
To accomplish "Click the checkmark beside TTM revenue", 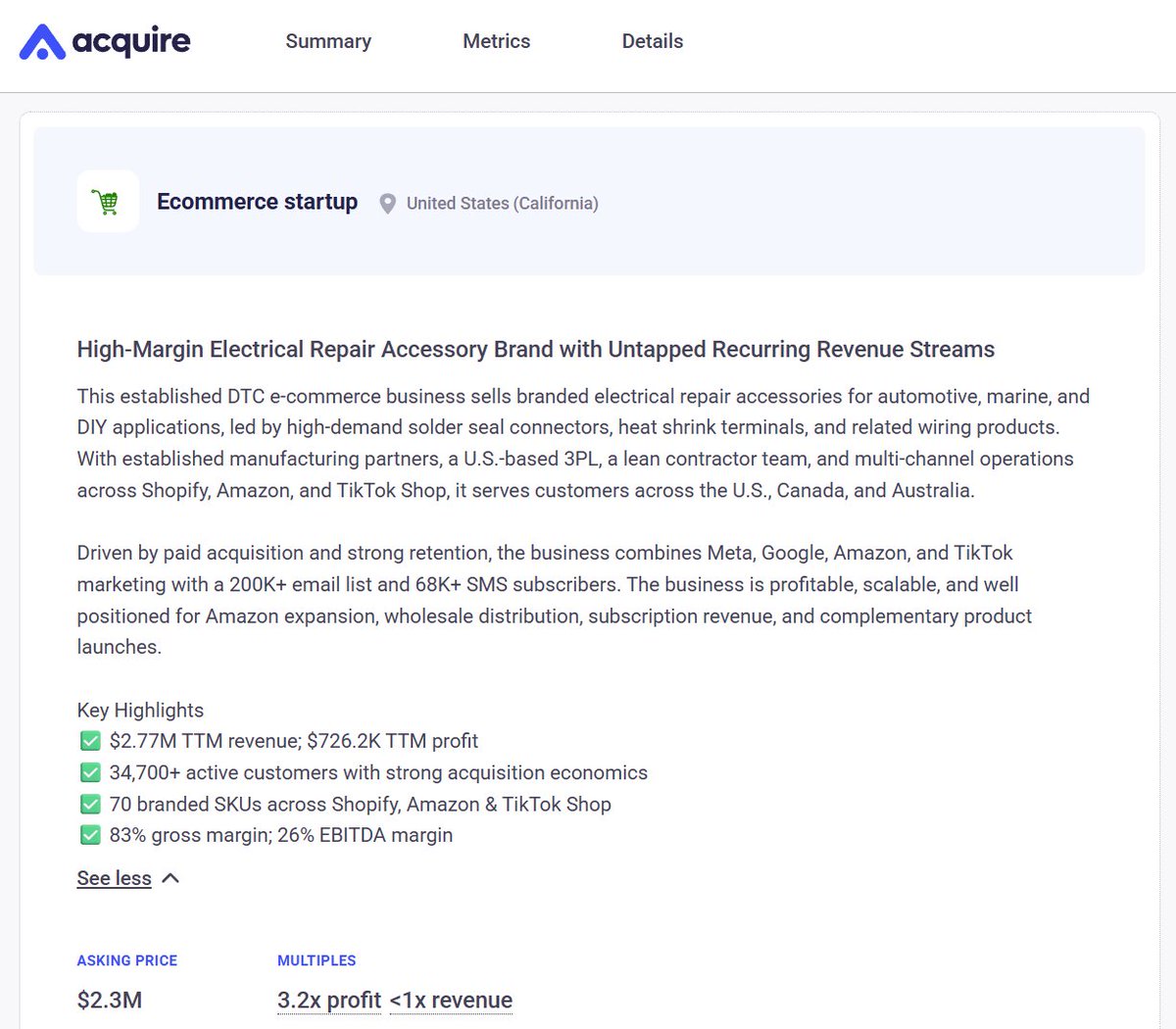I will [x=90, y=741].
